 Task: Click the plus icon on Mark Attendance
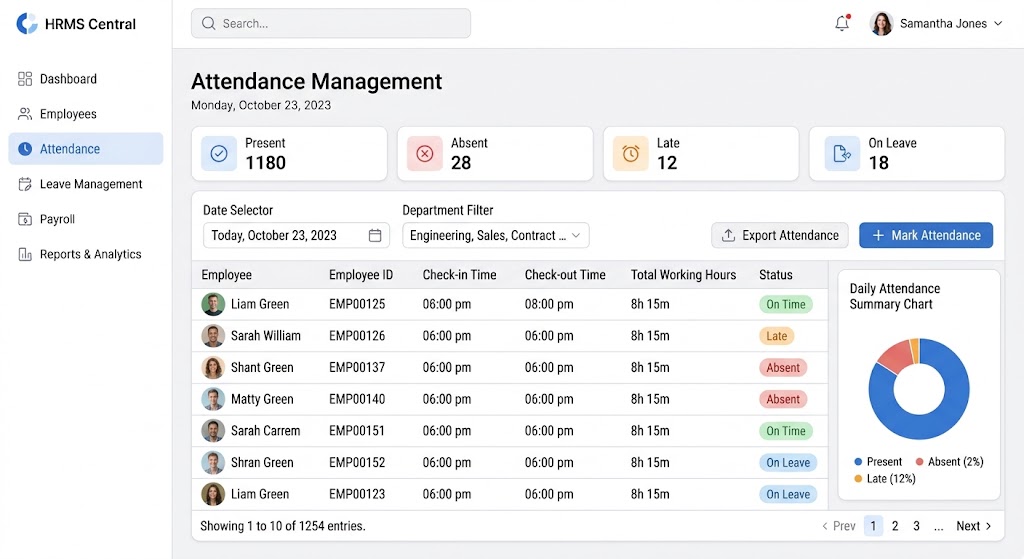point(878,236)
